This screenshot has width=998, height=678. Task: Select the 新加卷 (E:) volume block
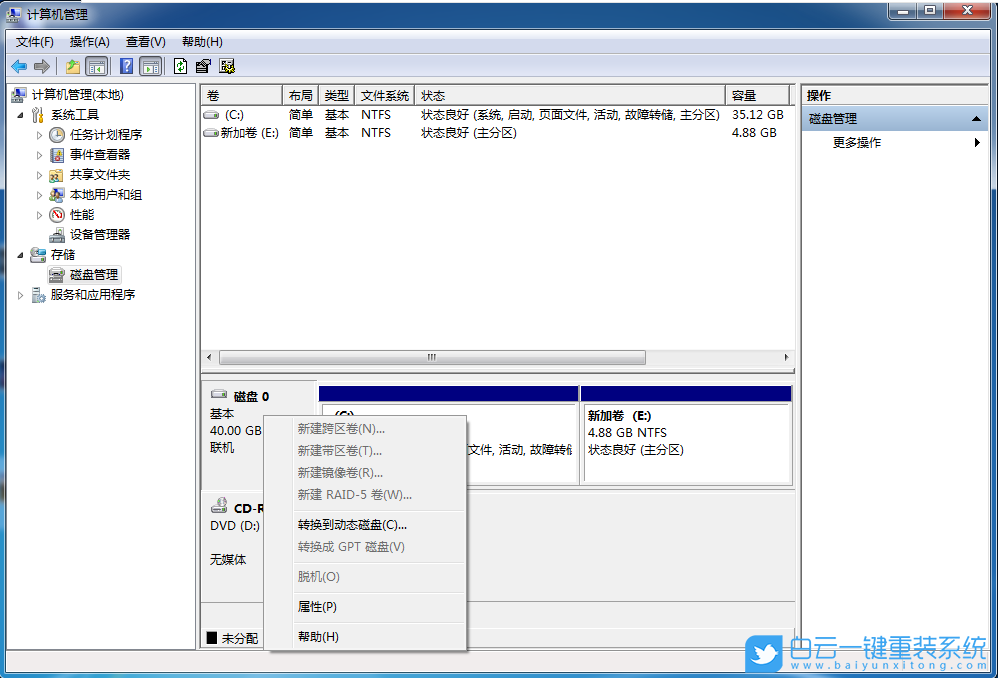(687, 440)
